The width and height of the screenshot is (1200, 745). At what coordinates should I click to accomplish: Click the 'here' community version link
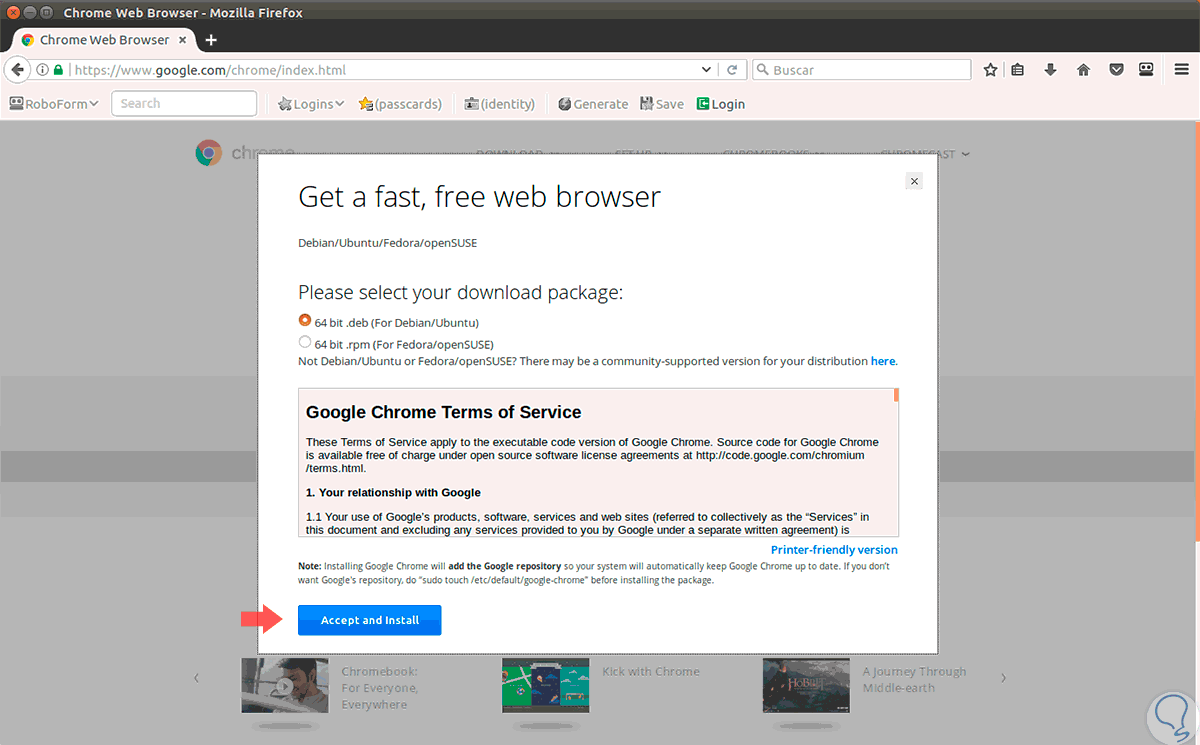883,361
